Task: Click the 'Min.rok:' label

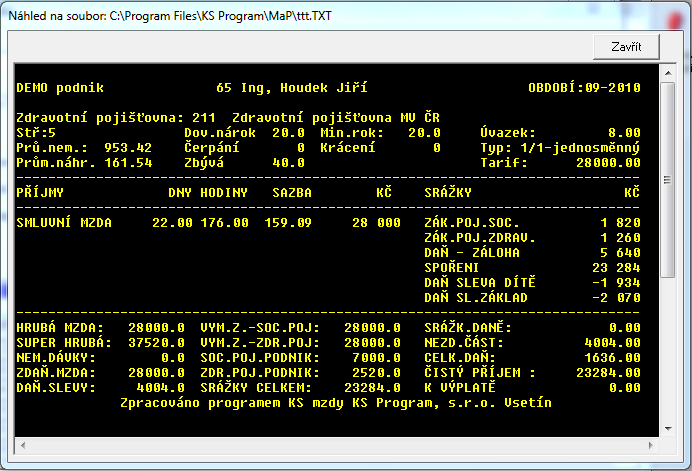Action: [352, 133]
